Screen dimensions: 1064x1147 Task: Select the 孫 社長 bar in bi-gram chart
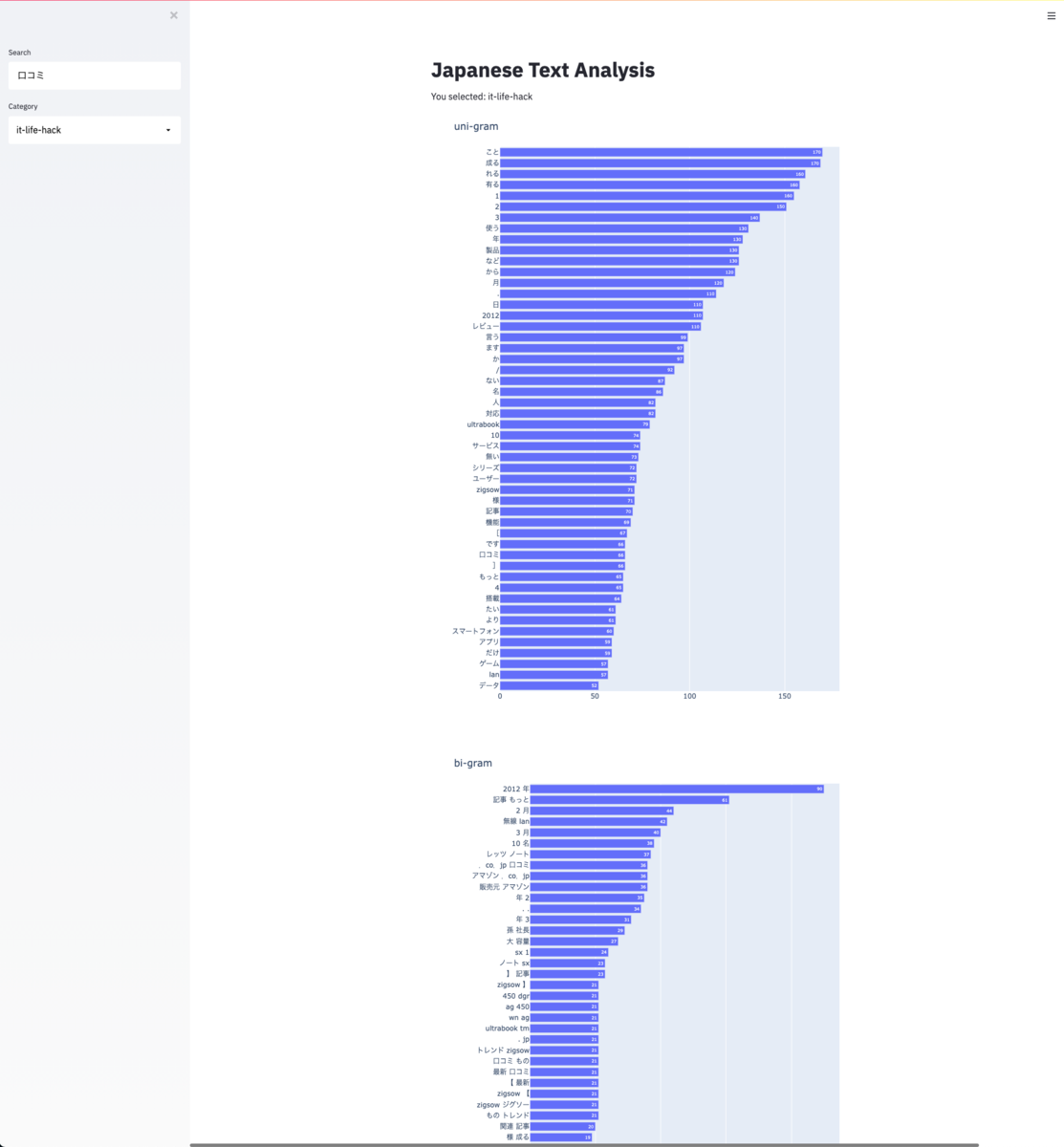coord(577,930)
